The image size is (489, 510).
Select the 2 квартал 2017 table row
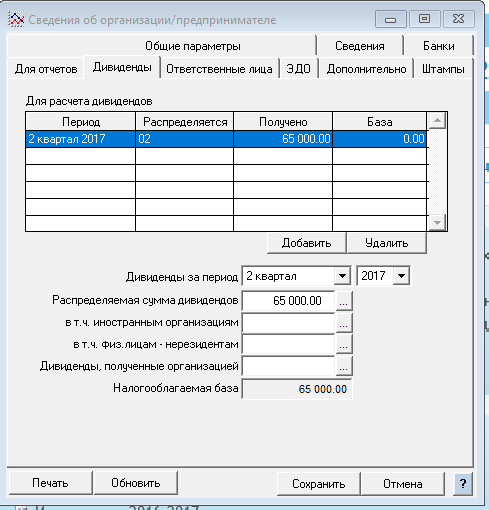click(x=226, y=139)
